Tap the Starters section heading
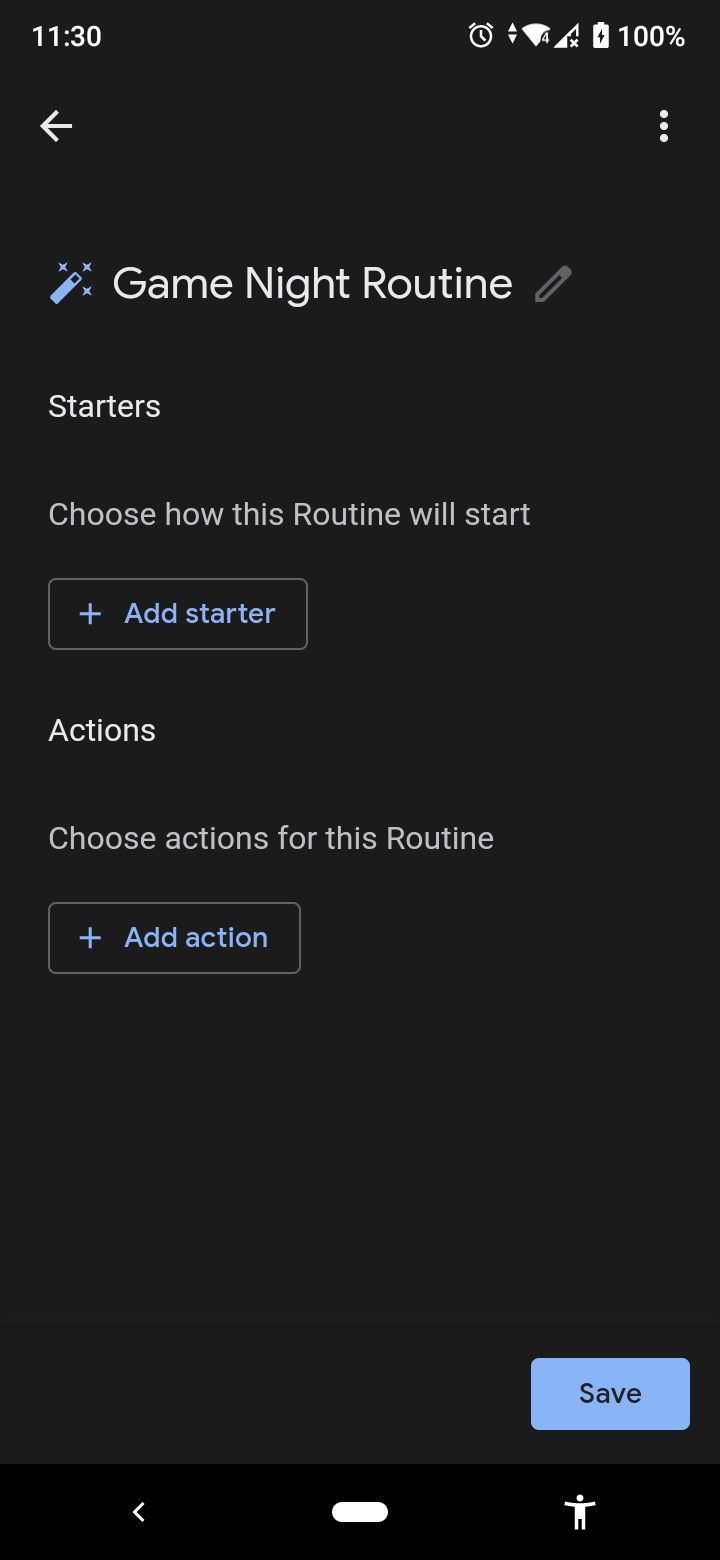This screenshot has height=1560, width=720. (104, 406)
